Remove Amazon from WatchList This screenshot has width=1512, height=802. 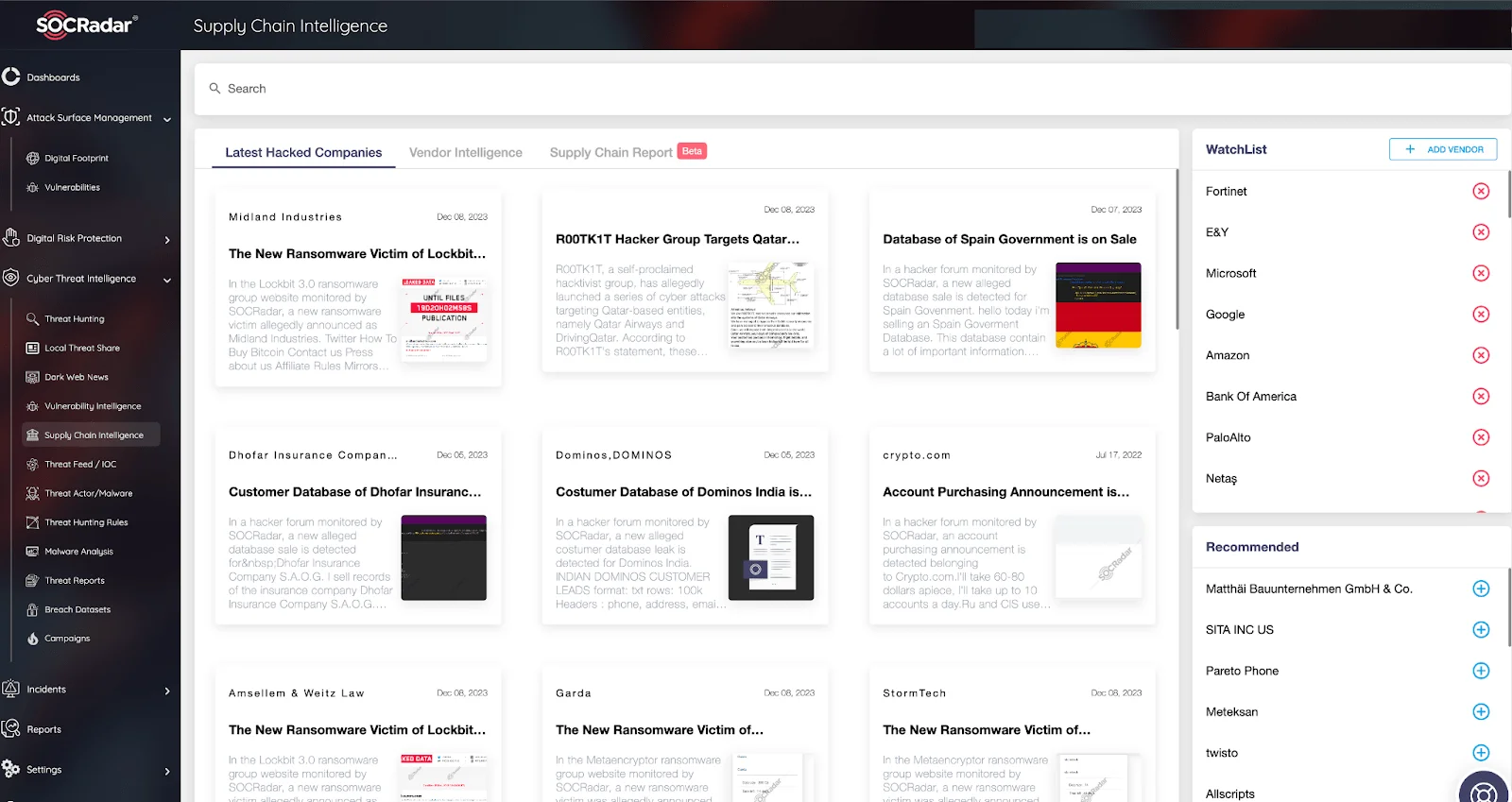coord(1481,355)
